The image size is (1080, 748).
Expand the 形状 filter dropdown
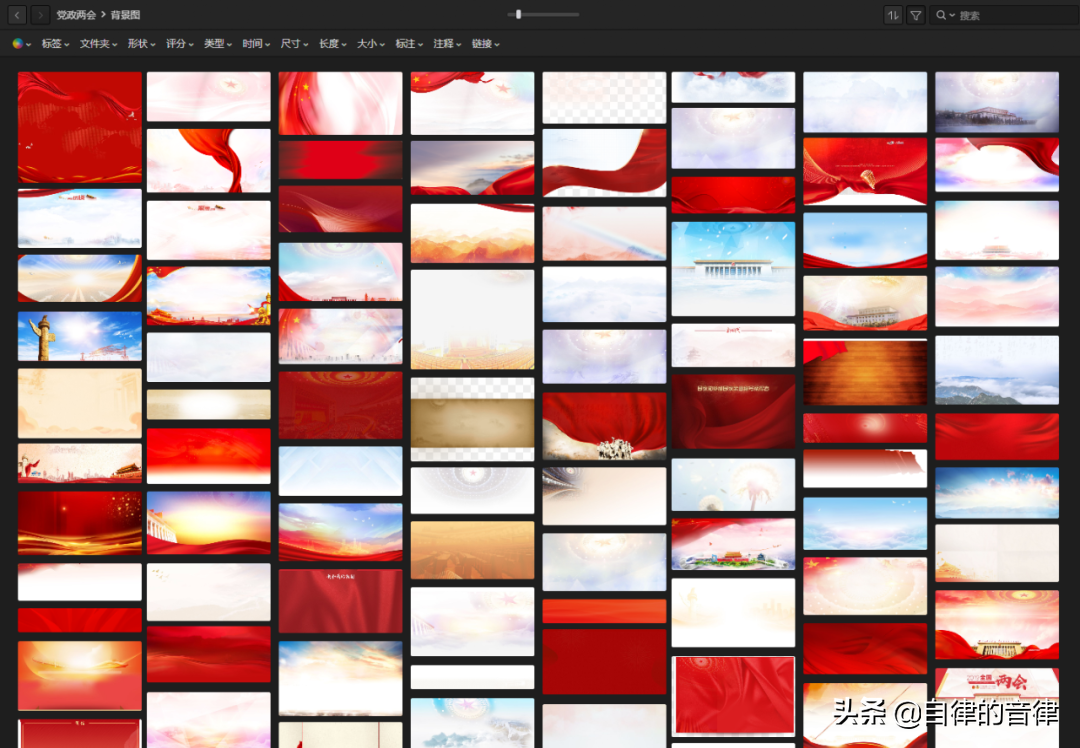(x=141, y=43)
